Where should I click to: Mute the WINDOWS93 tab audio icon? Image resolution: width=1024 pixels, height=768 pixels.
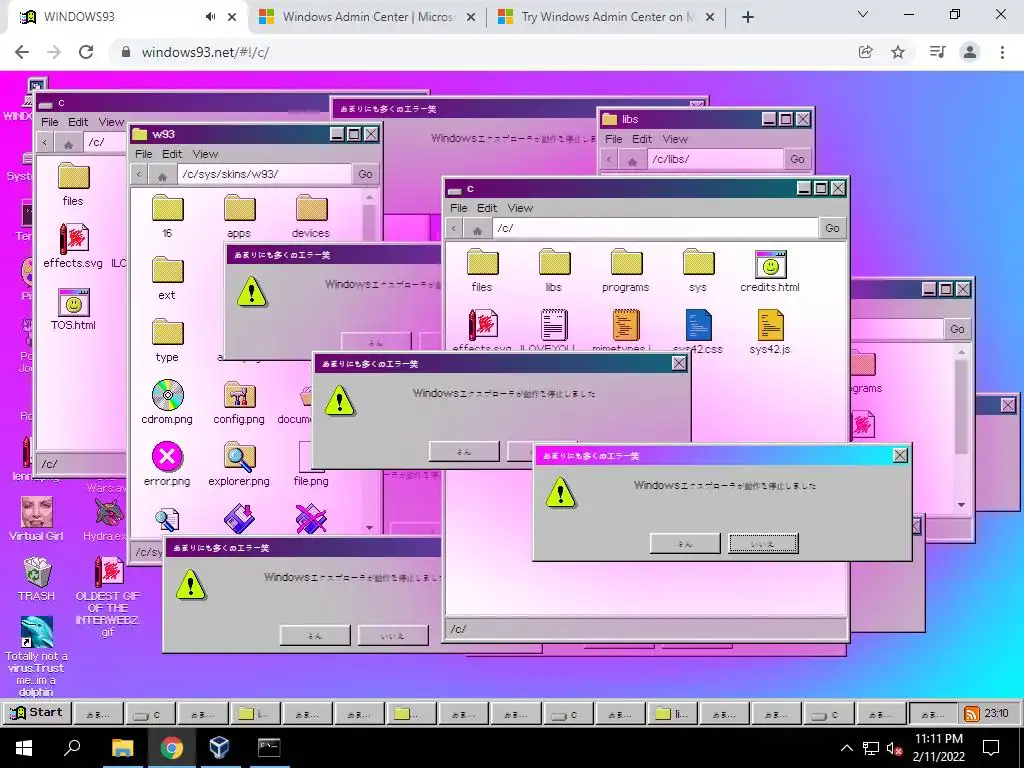coord(210,17)
